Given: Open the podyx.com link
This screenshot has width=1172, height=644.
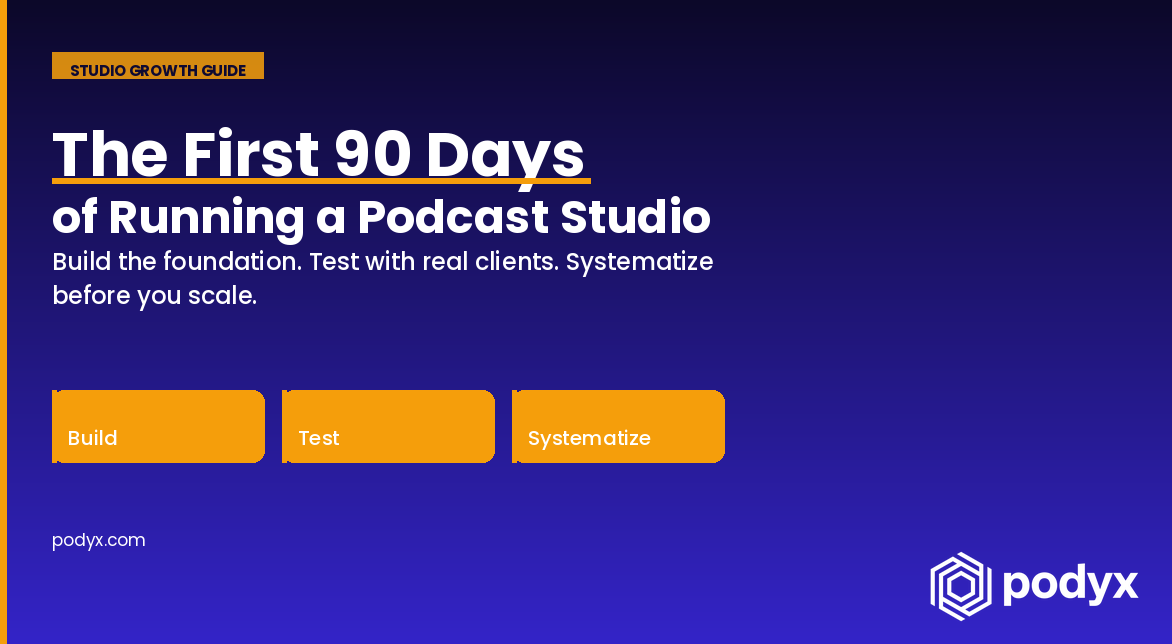Looking at the screenshot, I should pos(99,540).
